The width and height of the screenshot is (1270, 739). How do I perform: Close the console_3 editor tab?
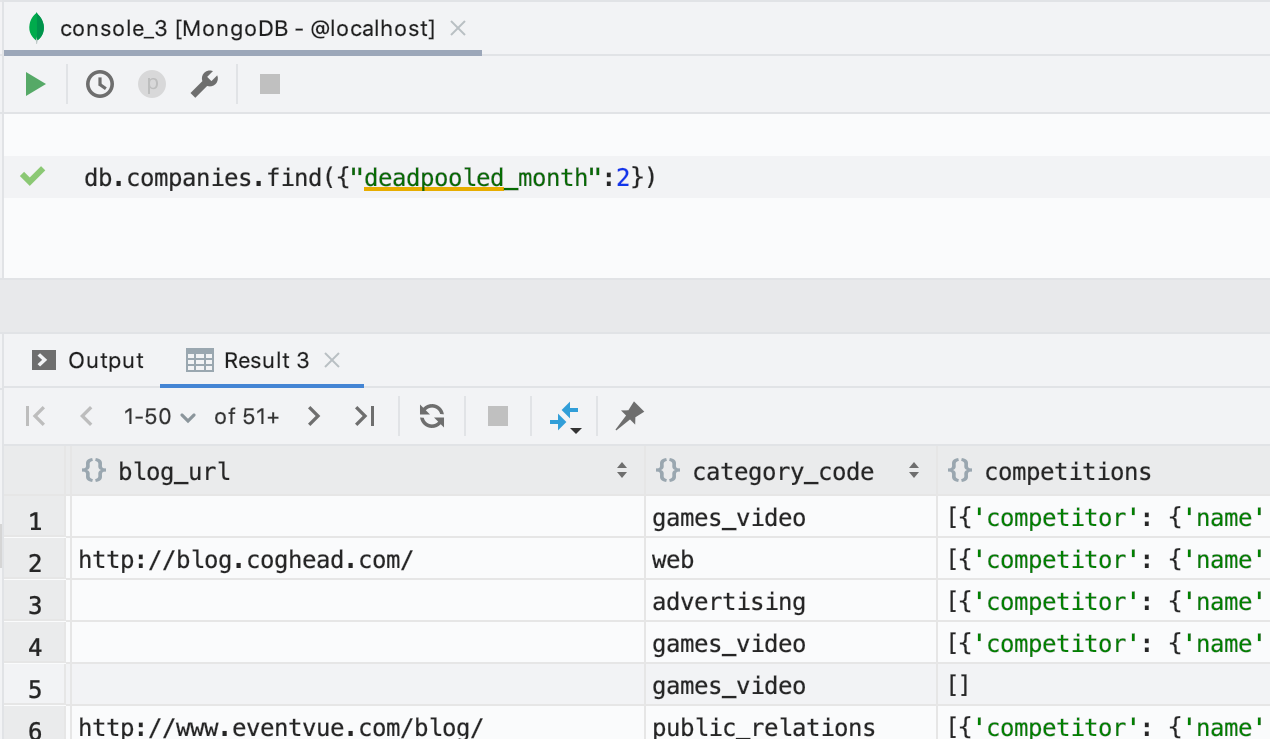coord(458,28)
